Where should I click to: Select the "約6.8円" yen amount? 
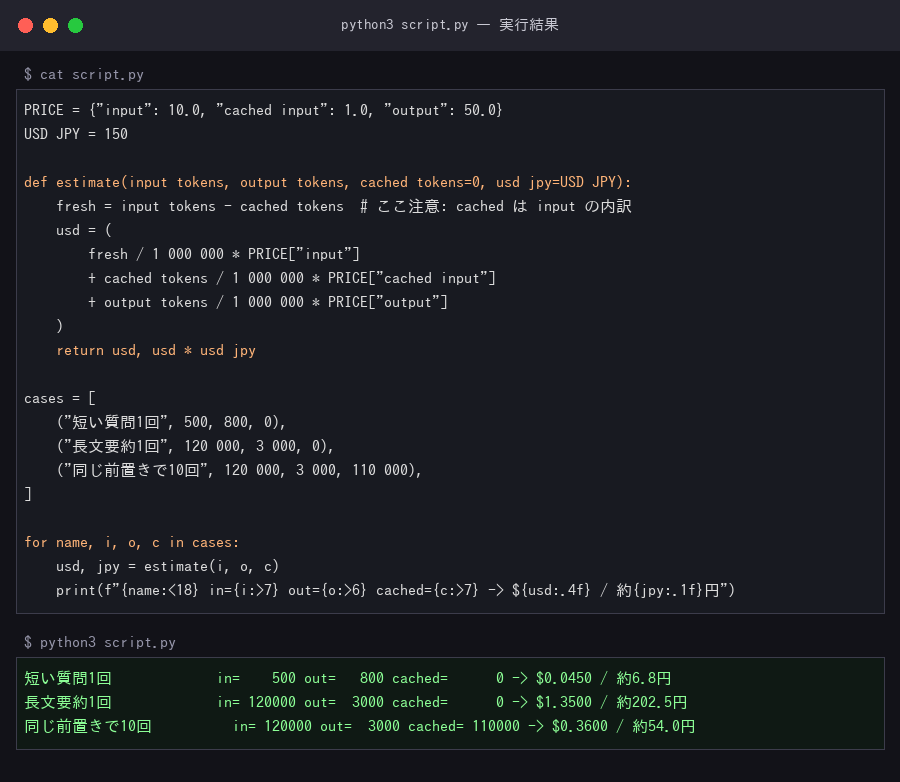tap(644, 679)
